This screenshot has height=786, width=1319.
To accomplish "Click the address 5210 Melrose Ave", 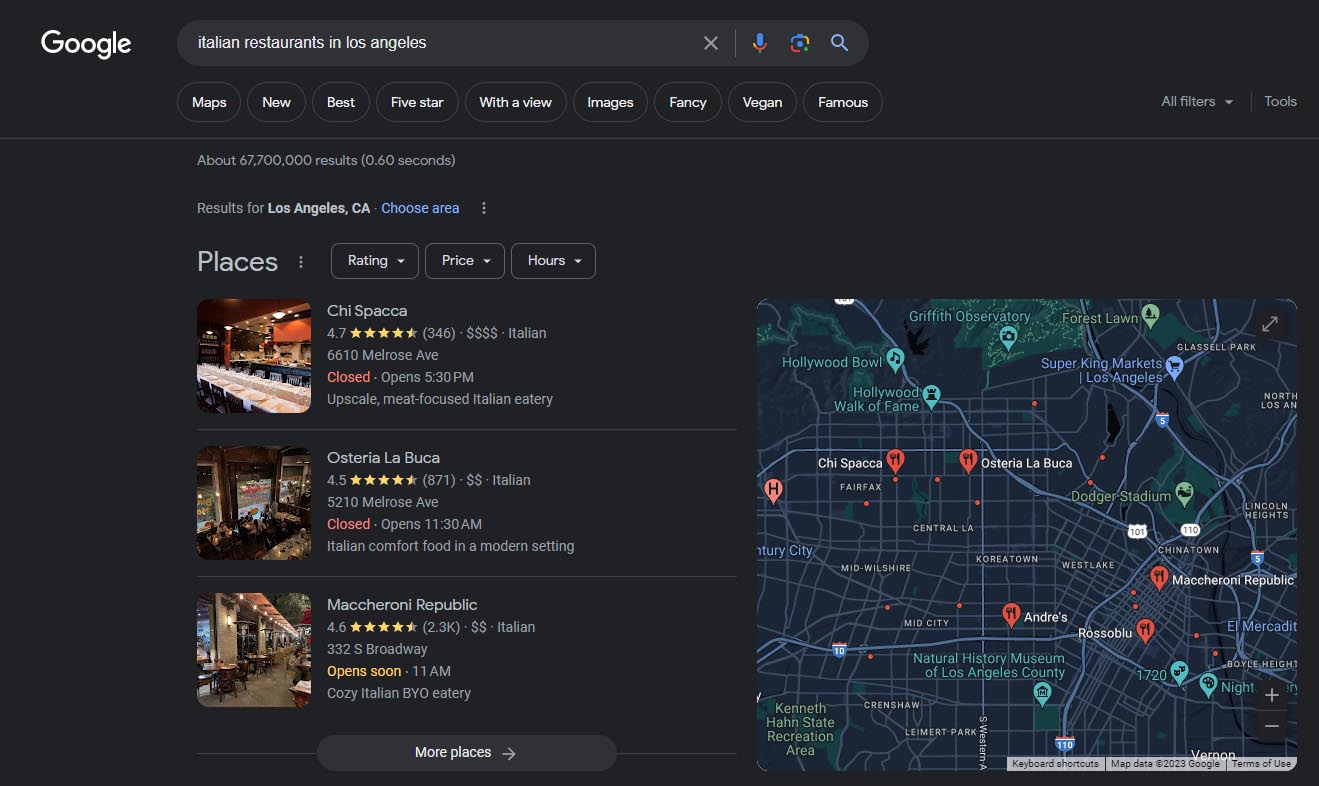I will tap(383, 502).
